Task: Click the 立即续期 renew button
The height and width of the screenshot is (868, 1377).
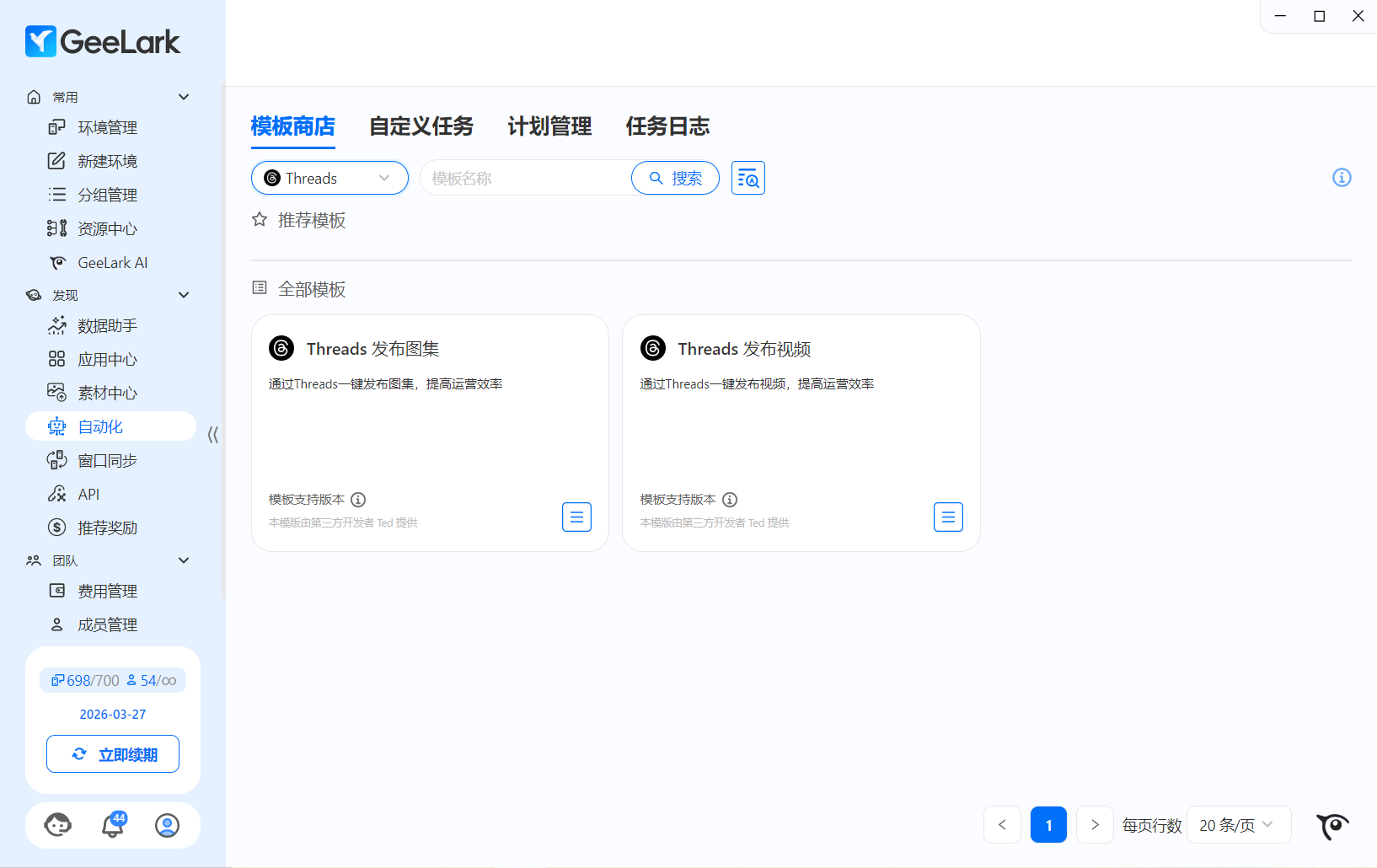Action: tap(113, 754)
